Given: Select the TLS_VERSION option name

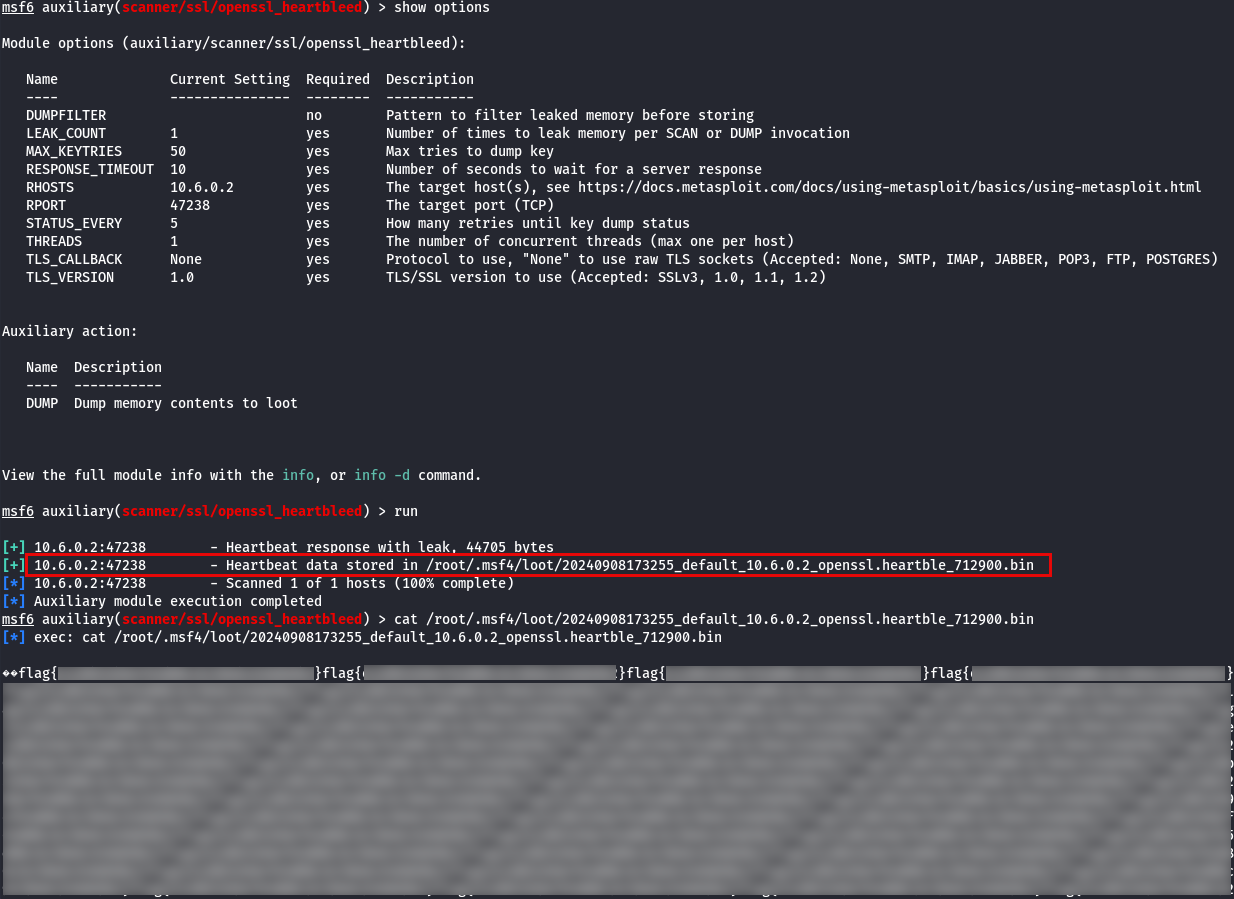Looking at the screenshot, I should coord(70,277).
